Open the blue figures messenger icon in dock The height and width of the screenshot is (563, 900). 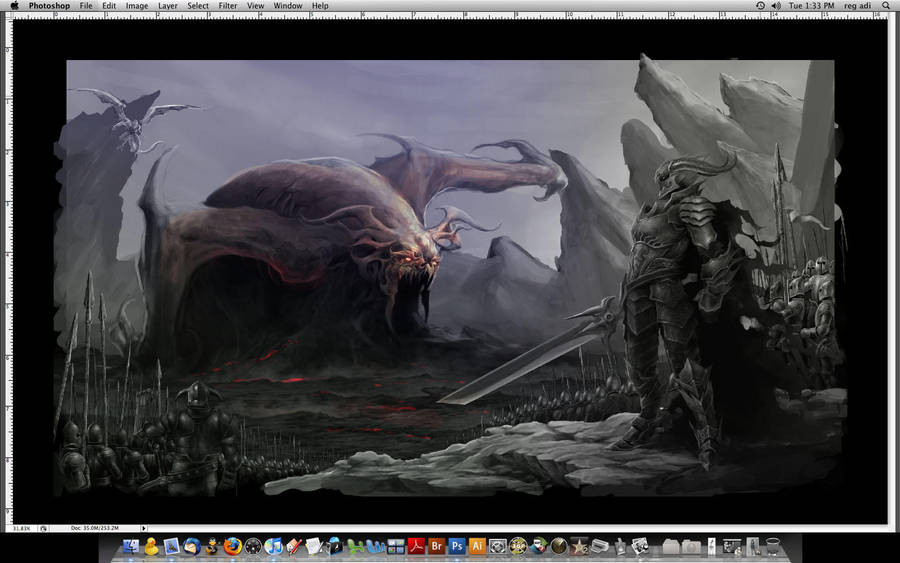375,546
